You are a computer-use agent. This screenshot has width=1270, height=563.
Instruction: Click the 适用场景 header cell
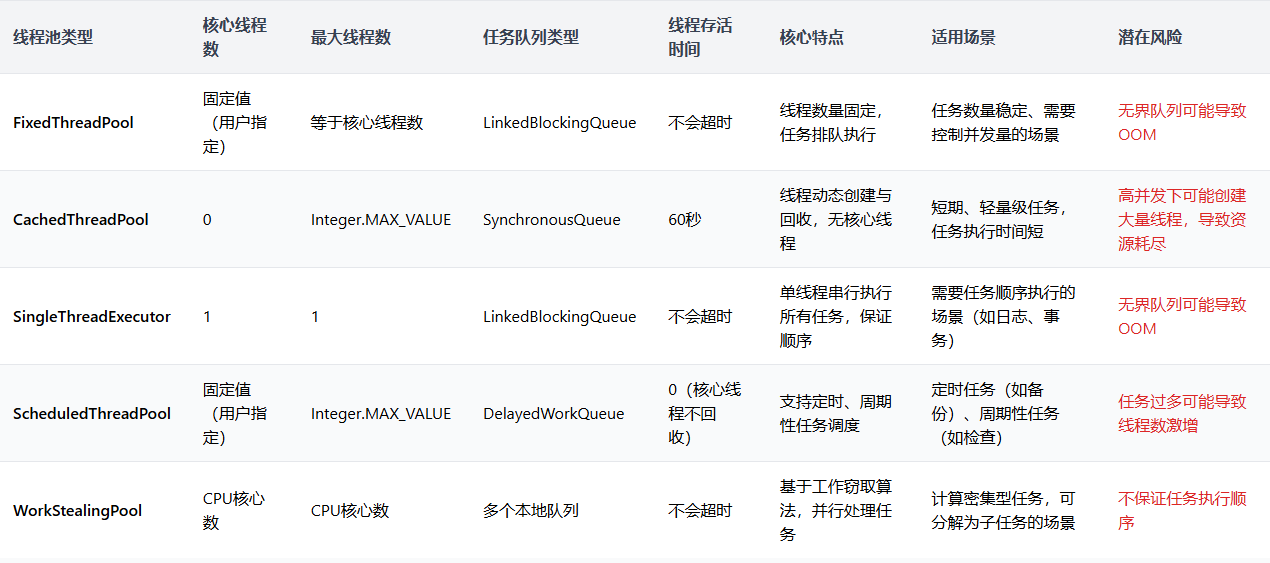click(963, 37)
